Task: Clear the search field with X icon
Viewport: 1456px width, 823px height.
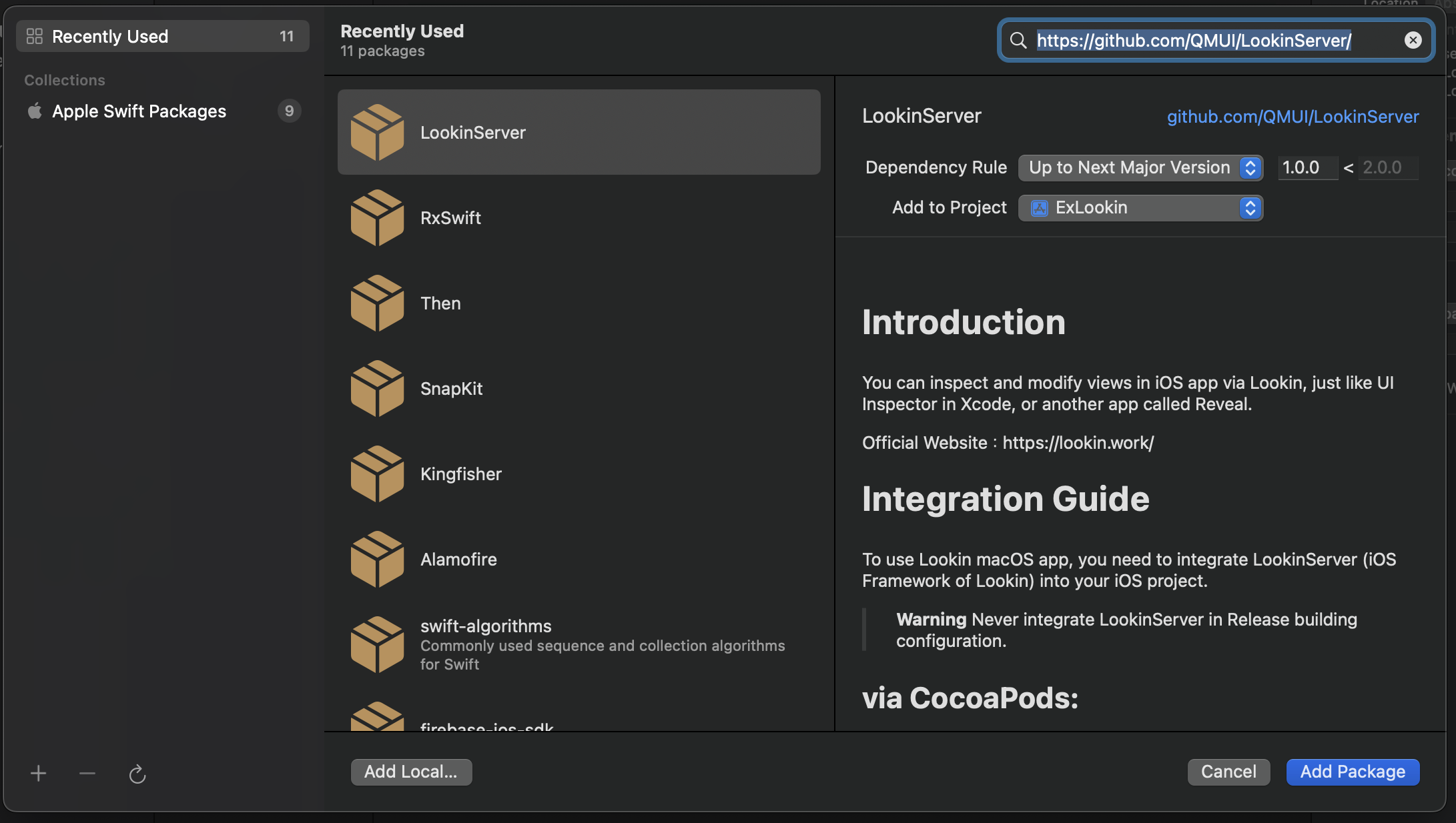Action: pyautogui.click(x=1413, y=41)
